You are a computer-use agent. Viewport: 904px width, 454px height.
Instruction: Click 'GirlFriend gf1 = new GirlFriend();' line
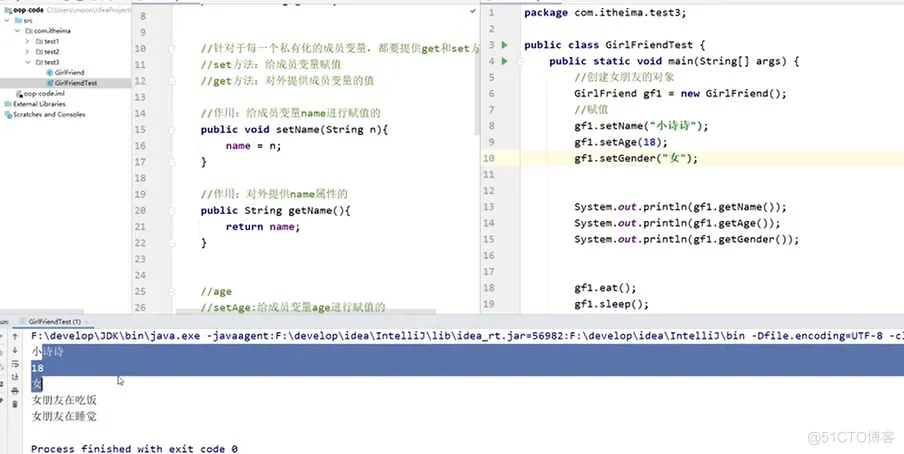(x=680, y=93)
